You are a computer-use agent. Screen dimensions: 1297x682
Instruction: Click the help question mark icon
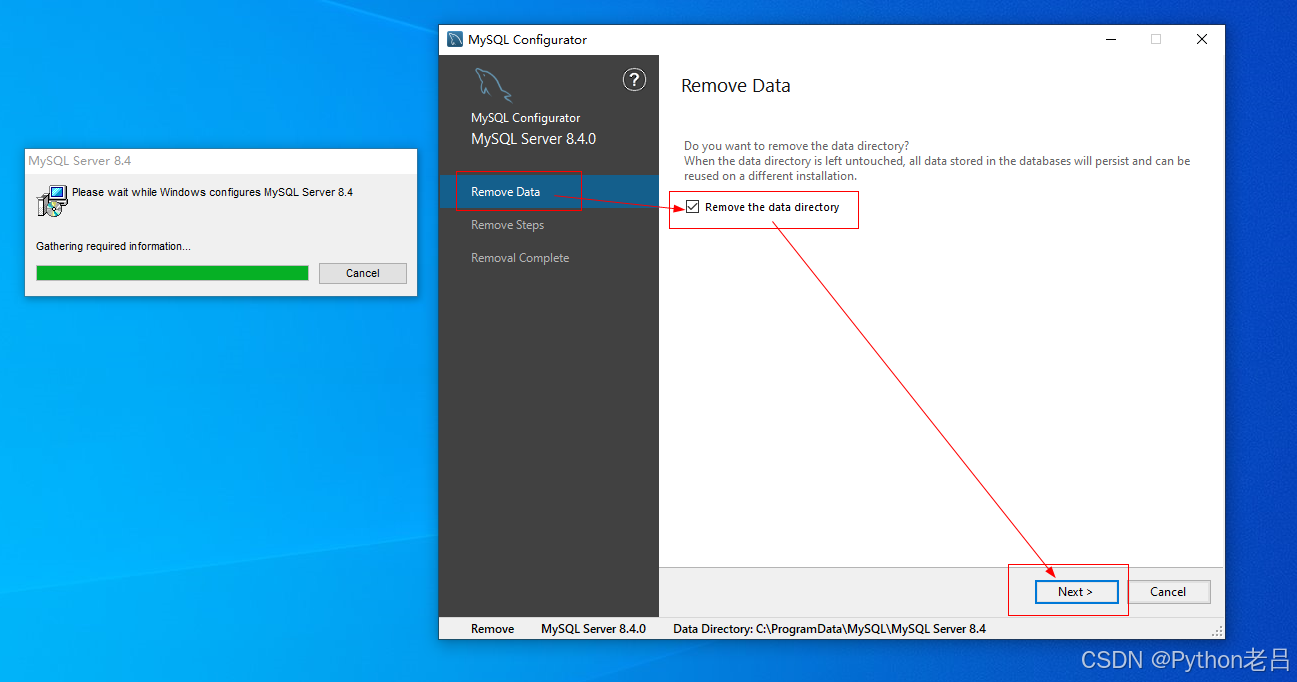634,80
